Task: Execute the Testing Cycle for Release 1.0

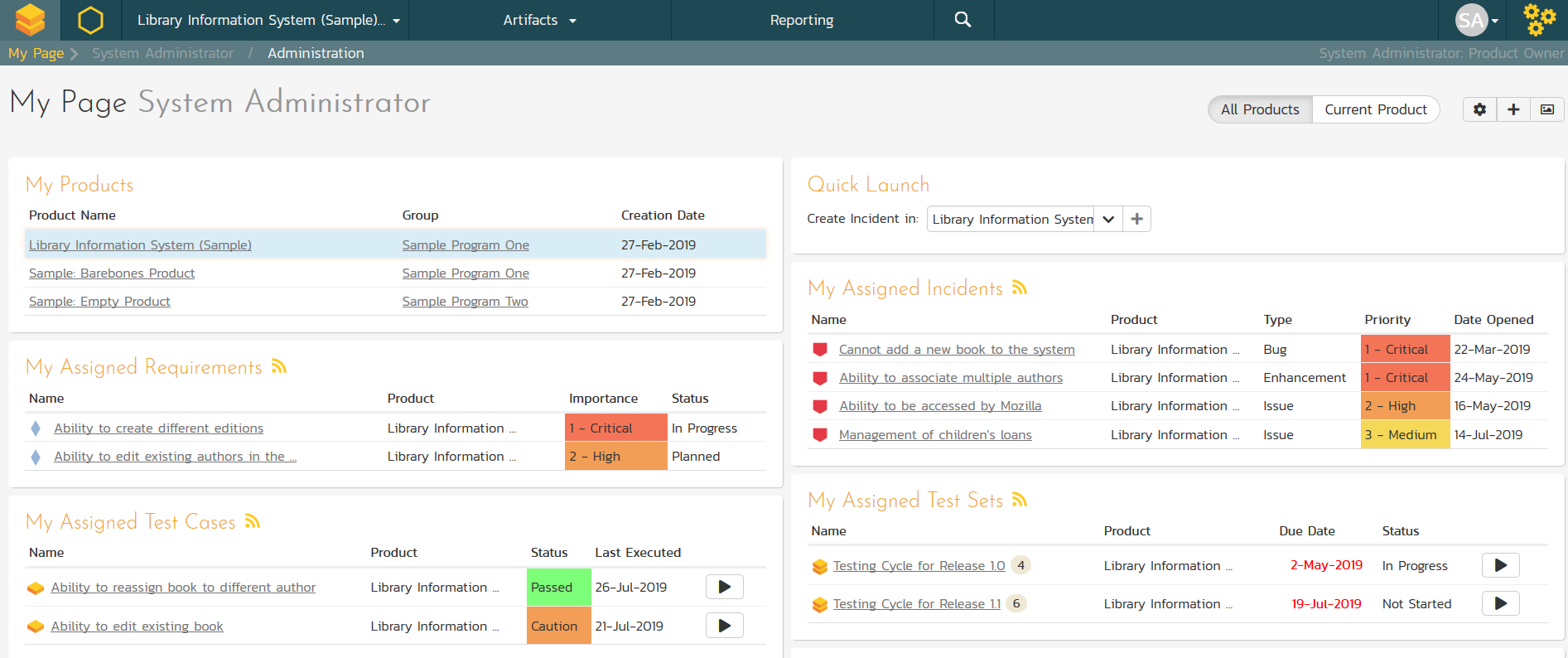Action: (1500, 565)
